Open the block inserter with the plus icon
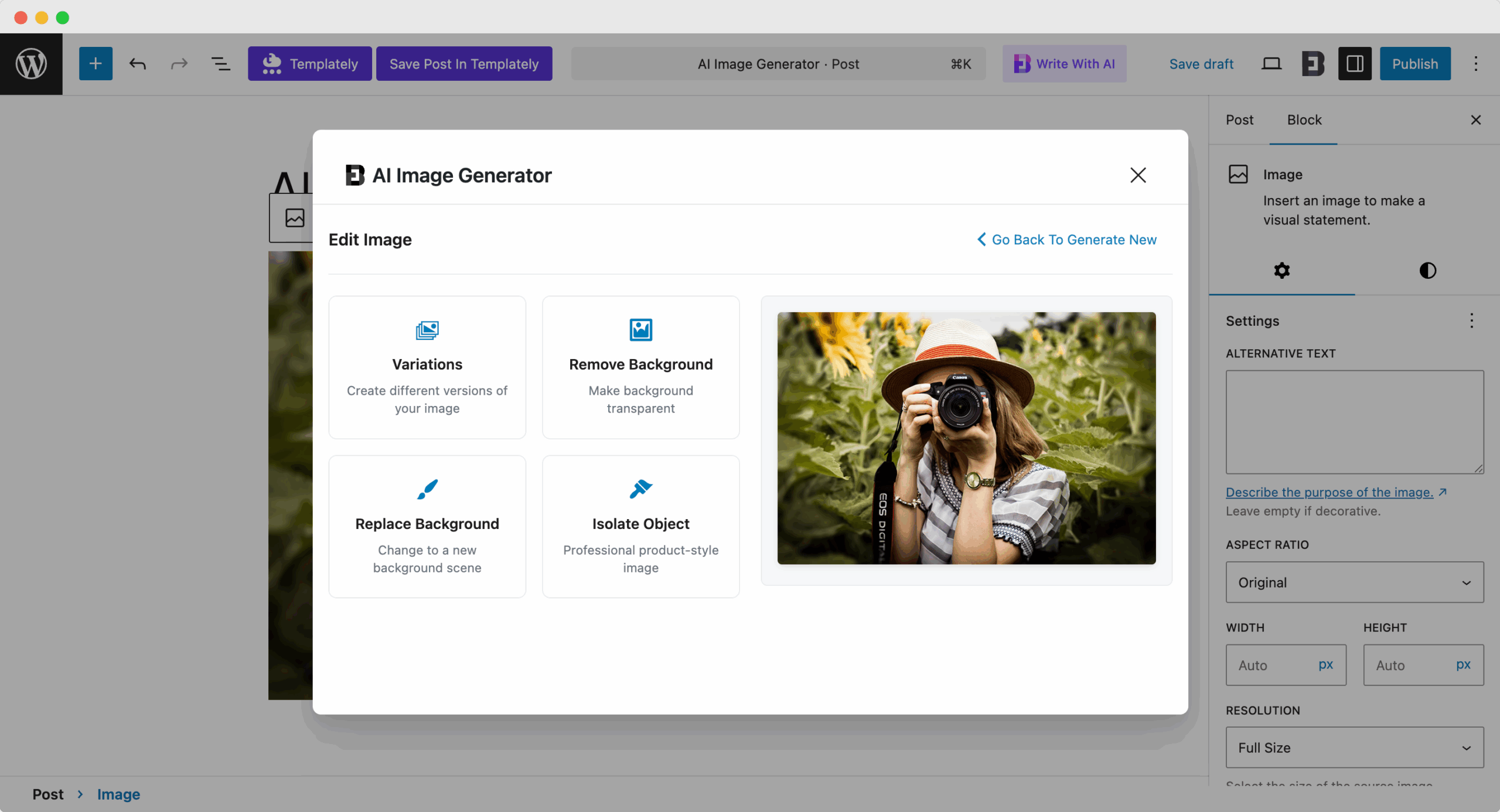Viewport: 1500px width, 812px height. (96, 63)
